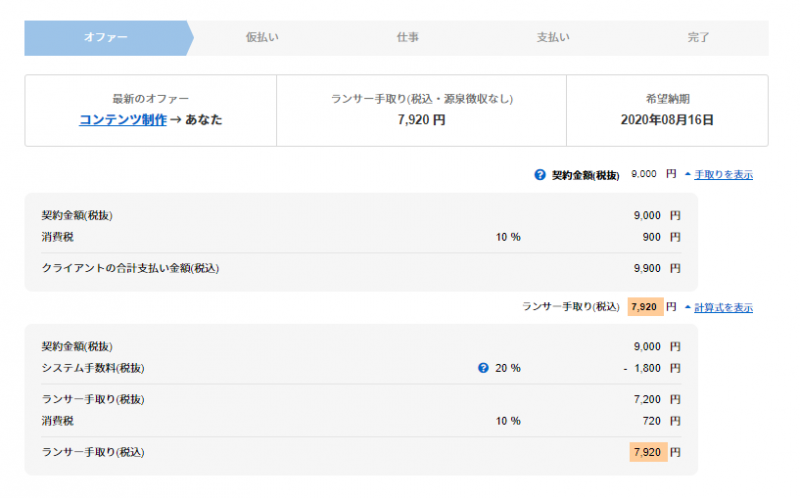Click 7,920 円 in the top summary box

tap(421, 120)
